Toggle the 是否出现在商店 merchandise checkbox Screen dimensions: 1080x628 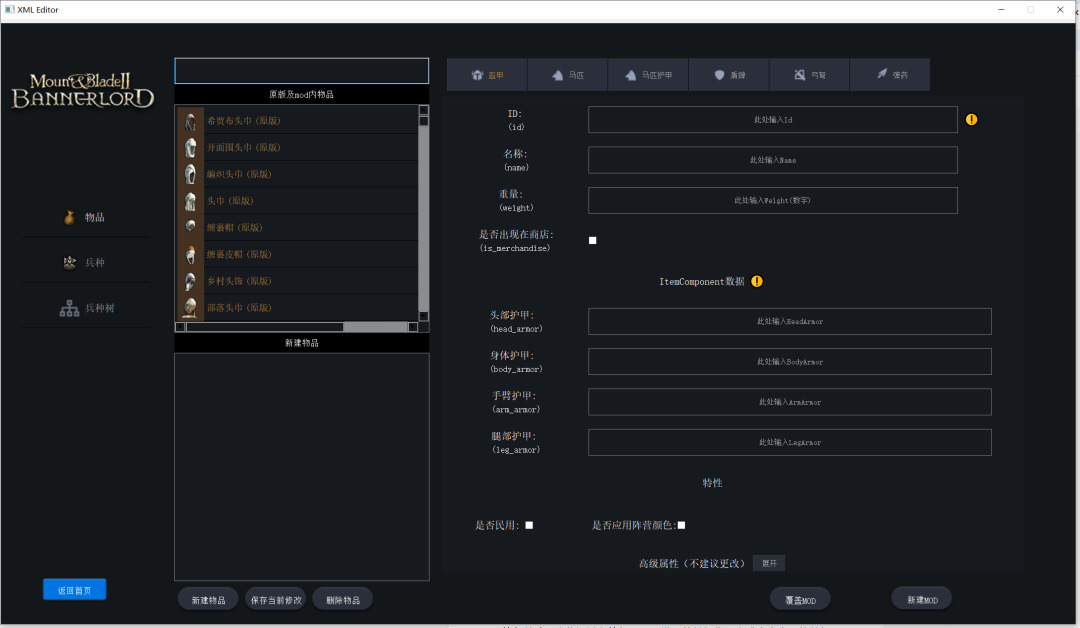tap(593, 240)
